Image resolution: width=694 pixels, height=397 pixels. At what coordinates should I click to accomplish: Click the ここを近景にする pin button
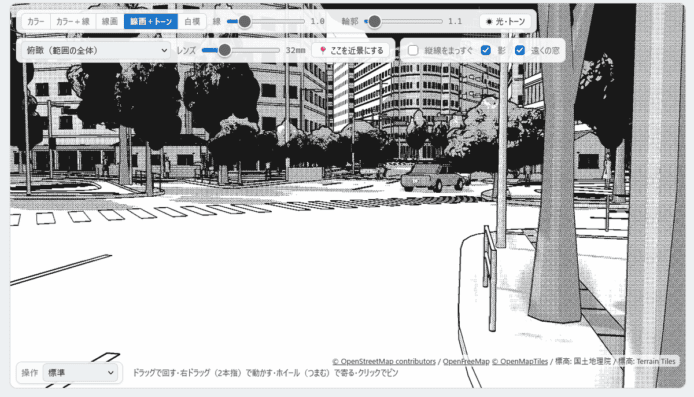click(352, 50)
